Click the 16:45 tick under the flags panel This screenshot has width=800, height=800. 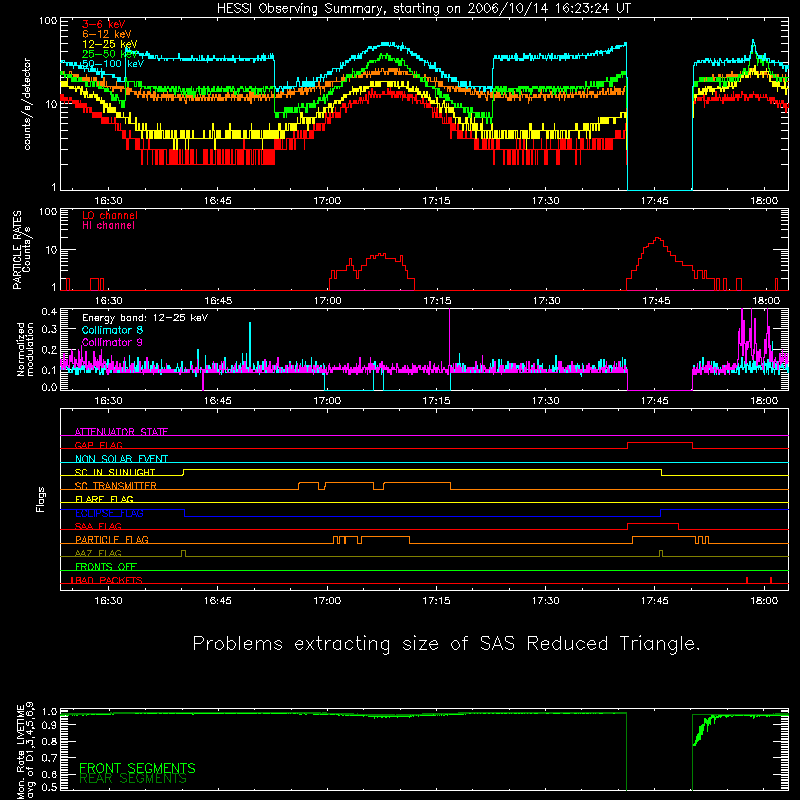218,601
